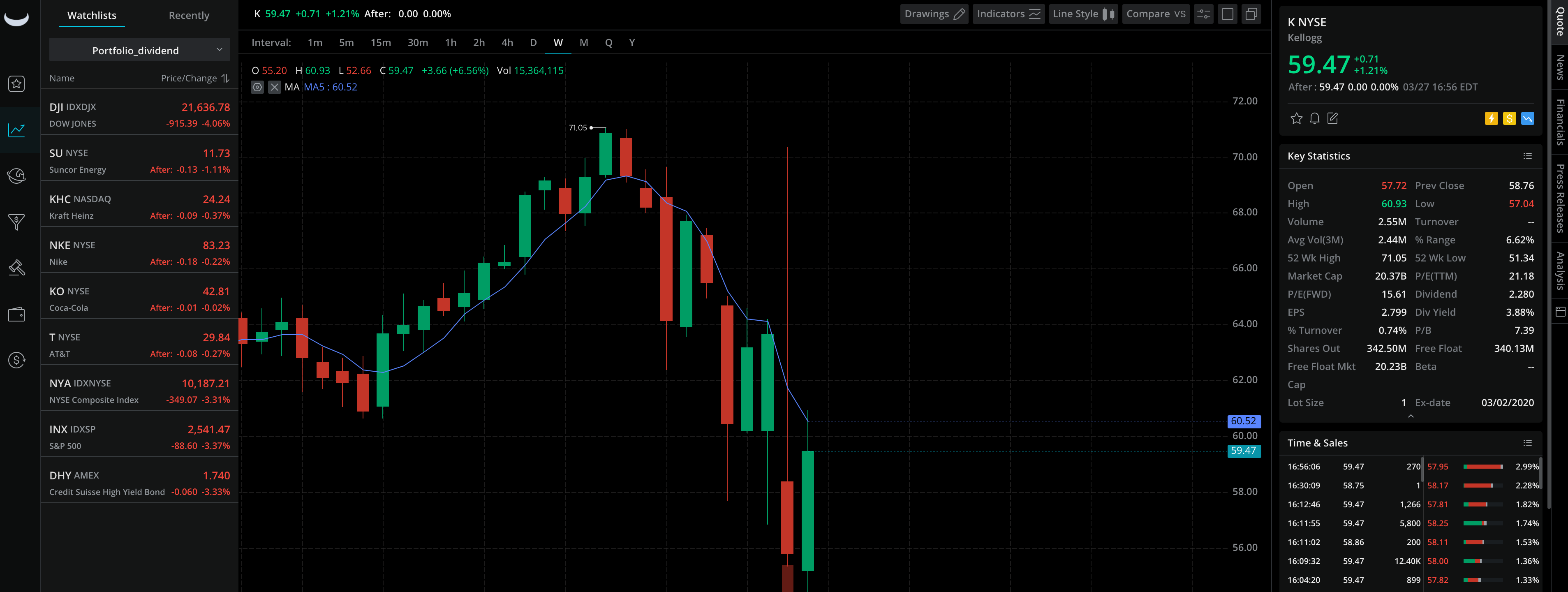Open the screener funnel icon in sidebar

coord(16,222)
